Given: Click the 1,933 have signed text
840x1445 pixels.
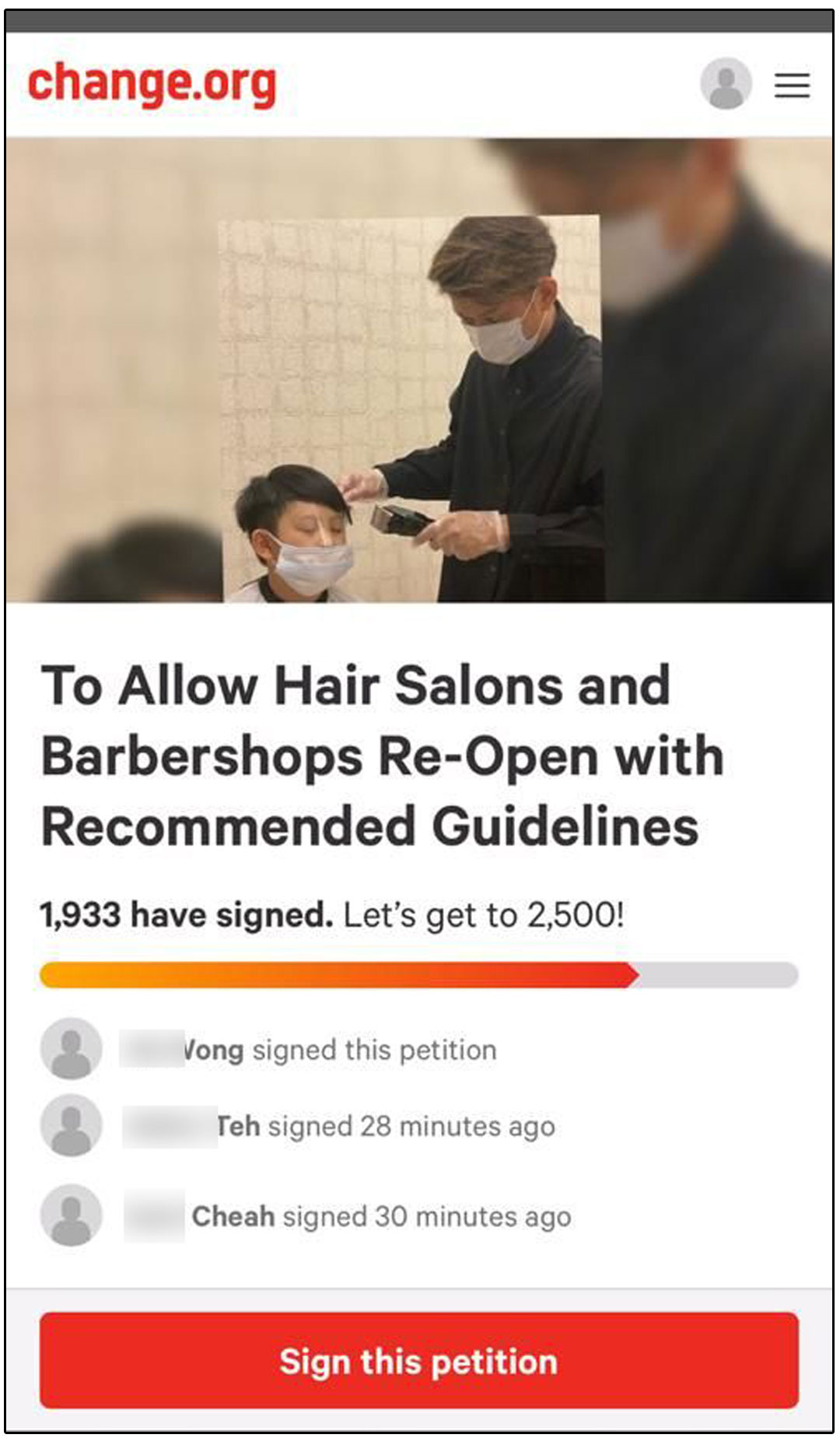Looking at the screenshot, I should coord(187,914).
